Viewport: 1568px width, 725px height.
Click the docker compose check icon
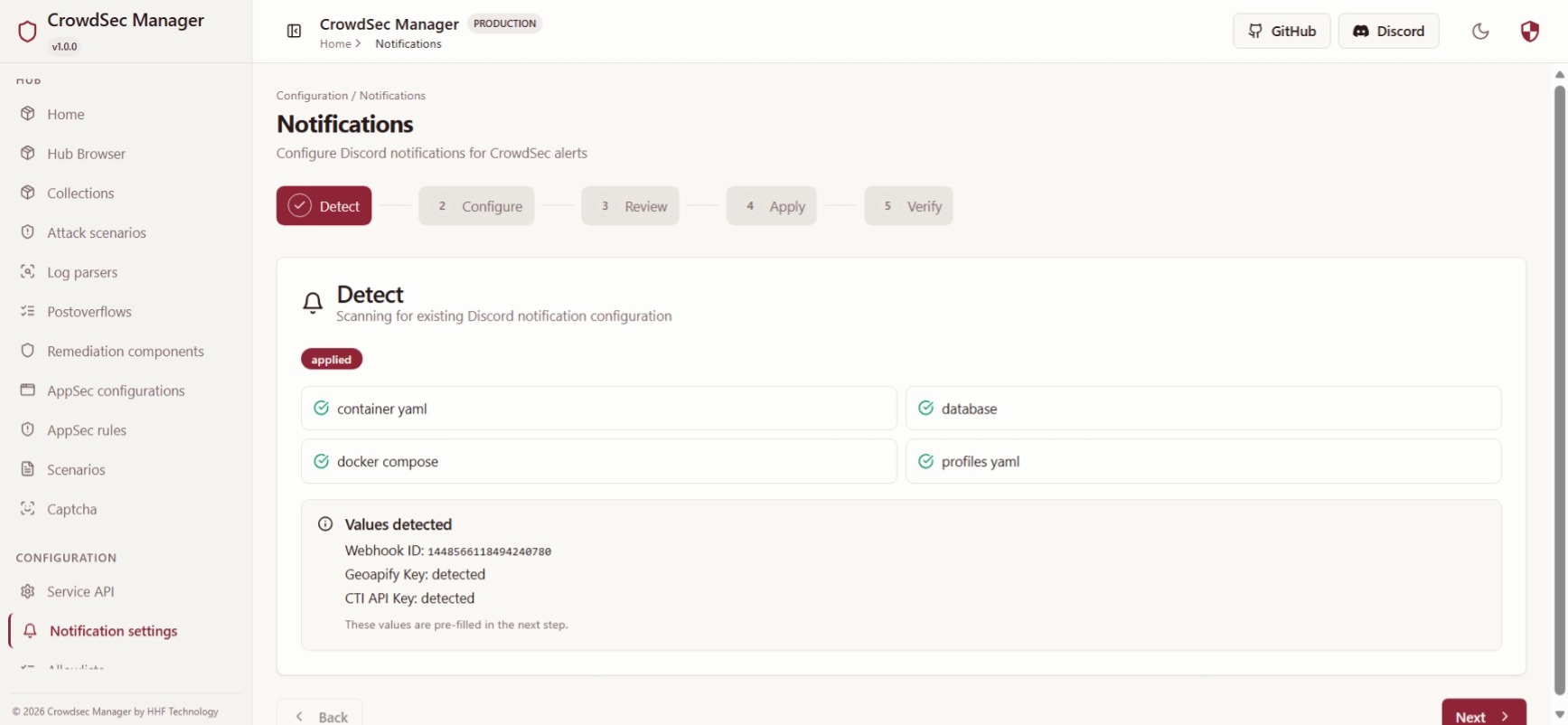tap(321, 461)
